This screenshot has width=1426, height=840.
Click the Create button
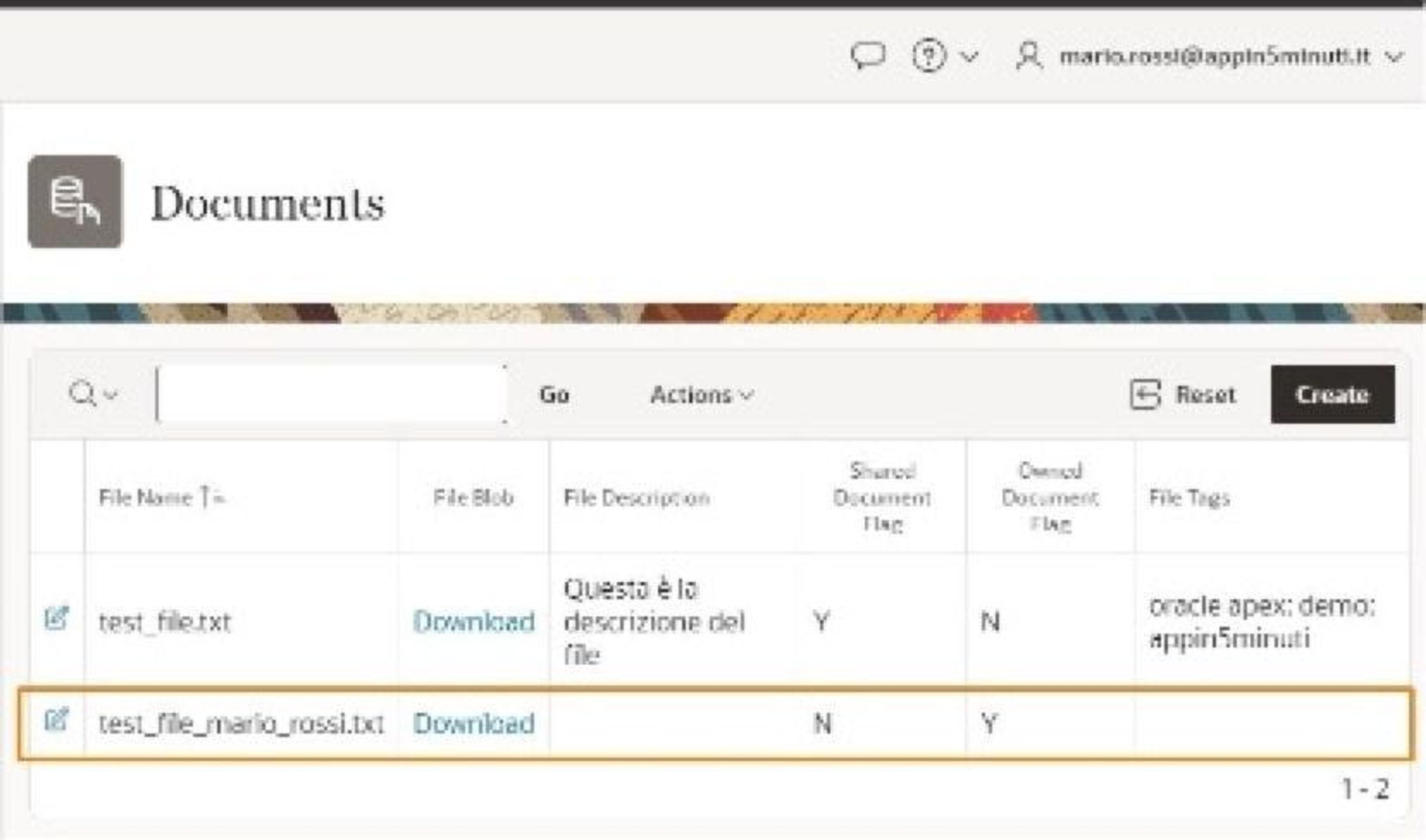coord(1332,395)
